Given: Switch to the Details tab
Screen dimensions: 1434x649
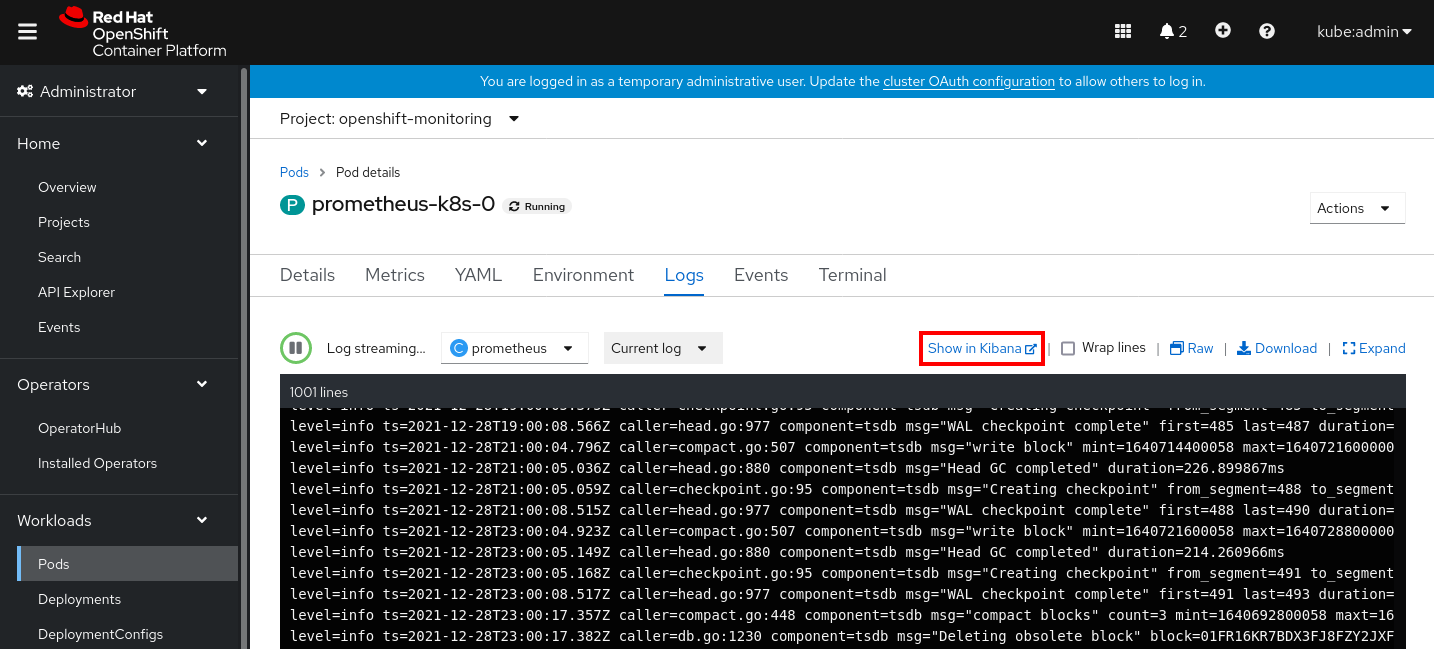Looking at the screenshot, I should pos(307,275).
